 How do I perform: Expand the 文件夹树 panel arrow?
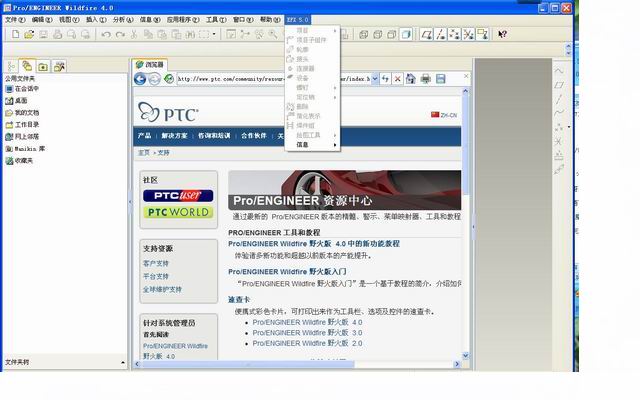click(123, 362)
